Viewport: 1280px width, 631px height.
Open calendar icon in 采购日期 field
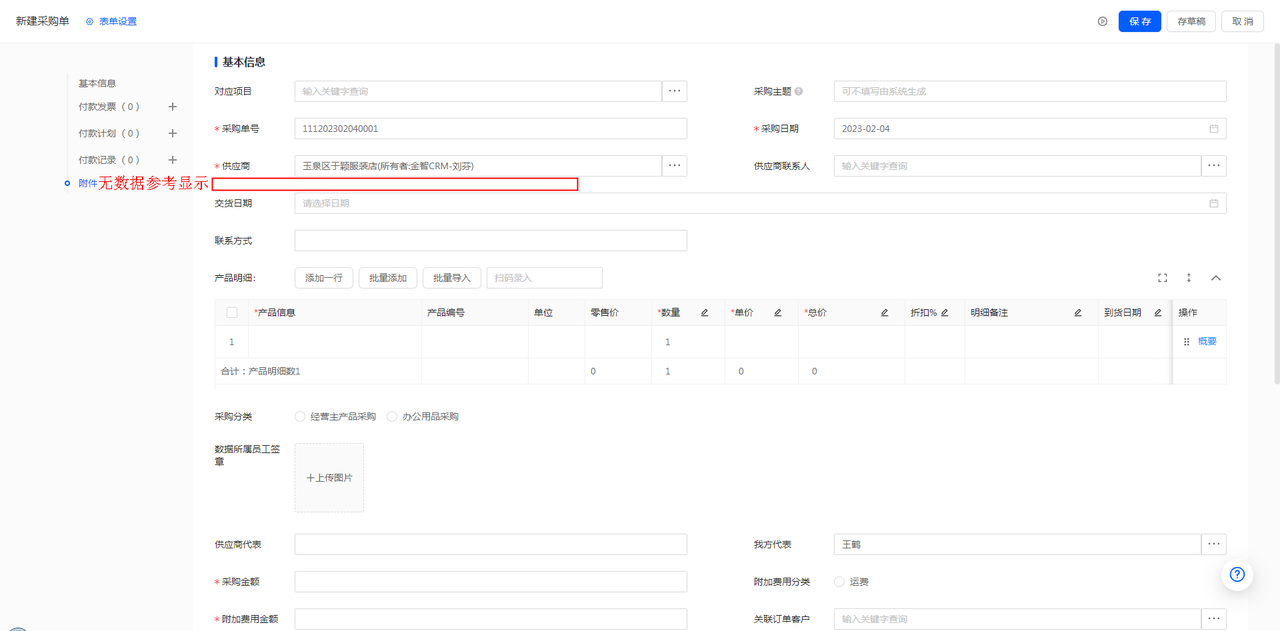coord(1214,129)
